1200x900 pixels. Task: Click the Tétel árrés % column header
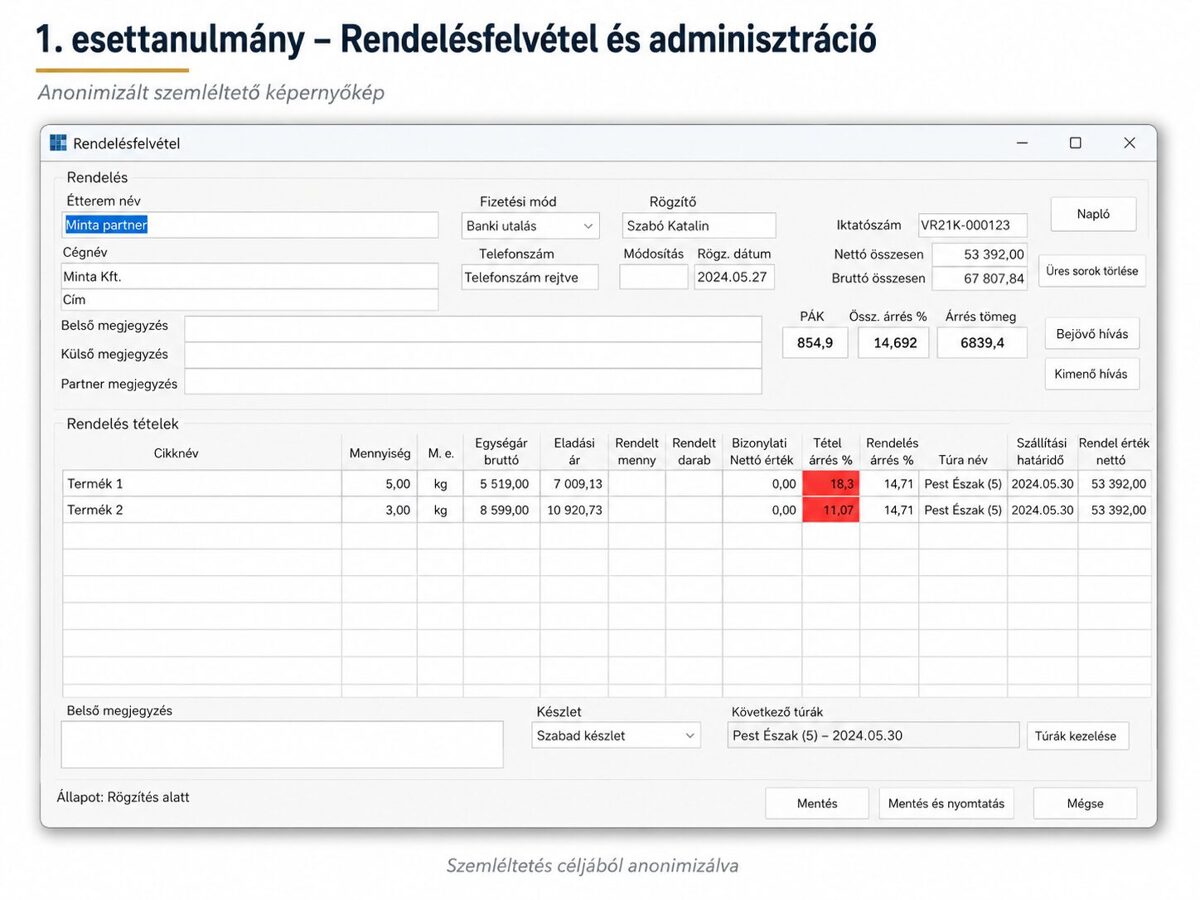pyautogui.click(x=830, y=452)
